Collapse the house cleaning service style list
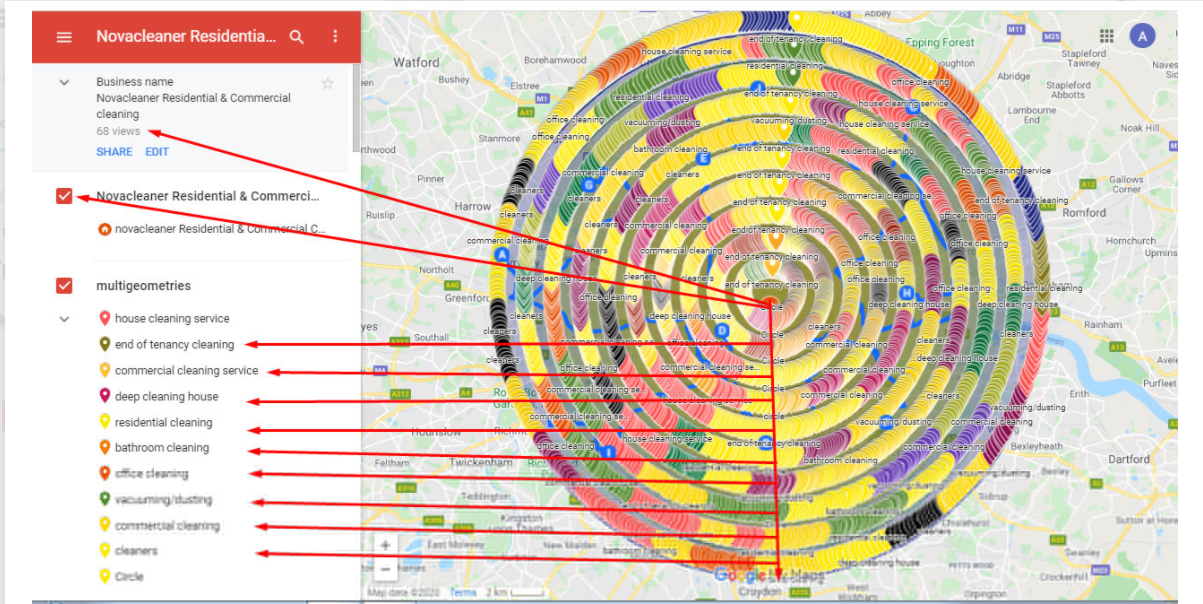This screenshot has height=604, width=1203. pos(64,318)
